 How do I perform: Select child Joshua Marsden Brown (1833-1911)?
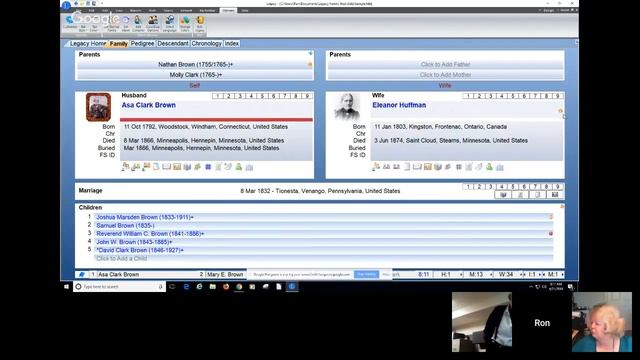324,217
